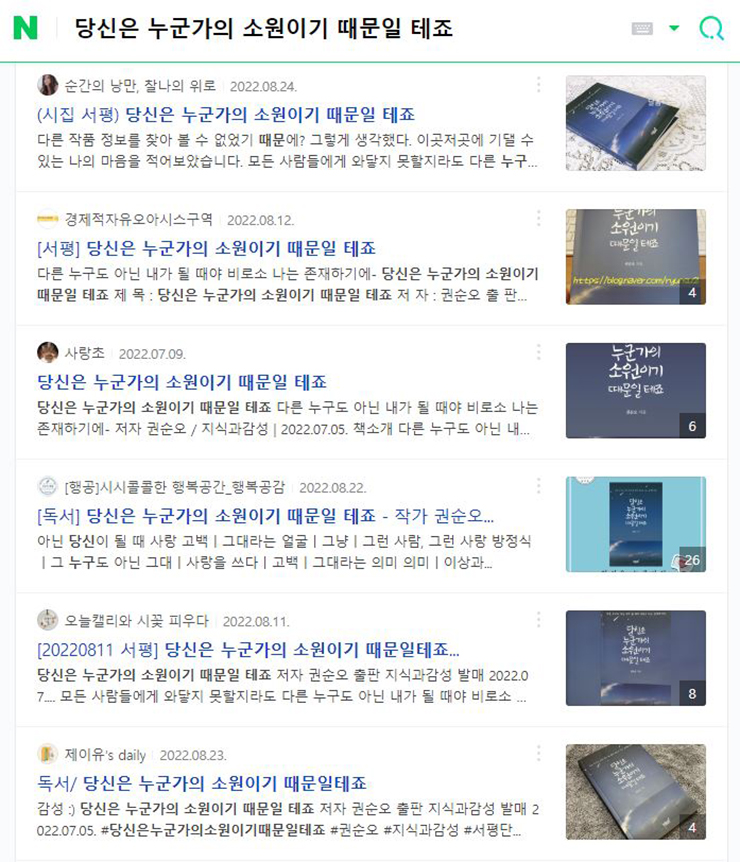Open the 독서/ post title link
740x862 pixels.
click(x=202, y=783)
